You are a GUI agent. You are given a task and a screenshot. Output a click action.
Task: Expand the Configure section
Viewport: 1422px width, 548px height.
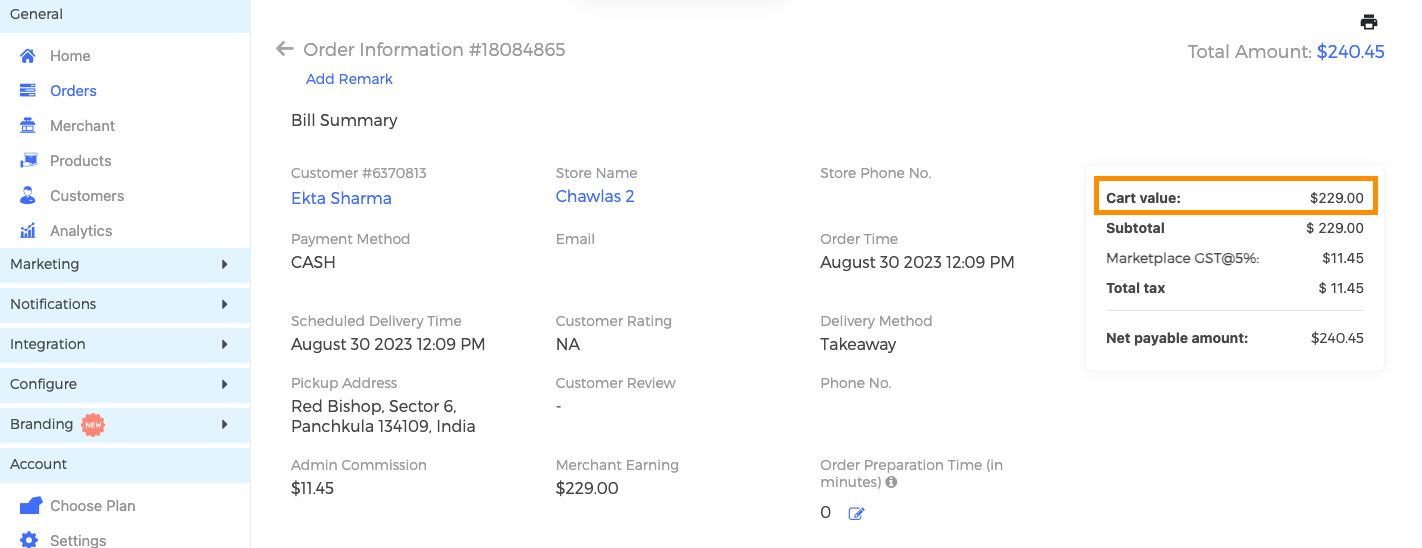125,384
